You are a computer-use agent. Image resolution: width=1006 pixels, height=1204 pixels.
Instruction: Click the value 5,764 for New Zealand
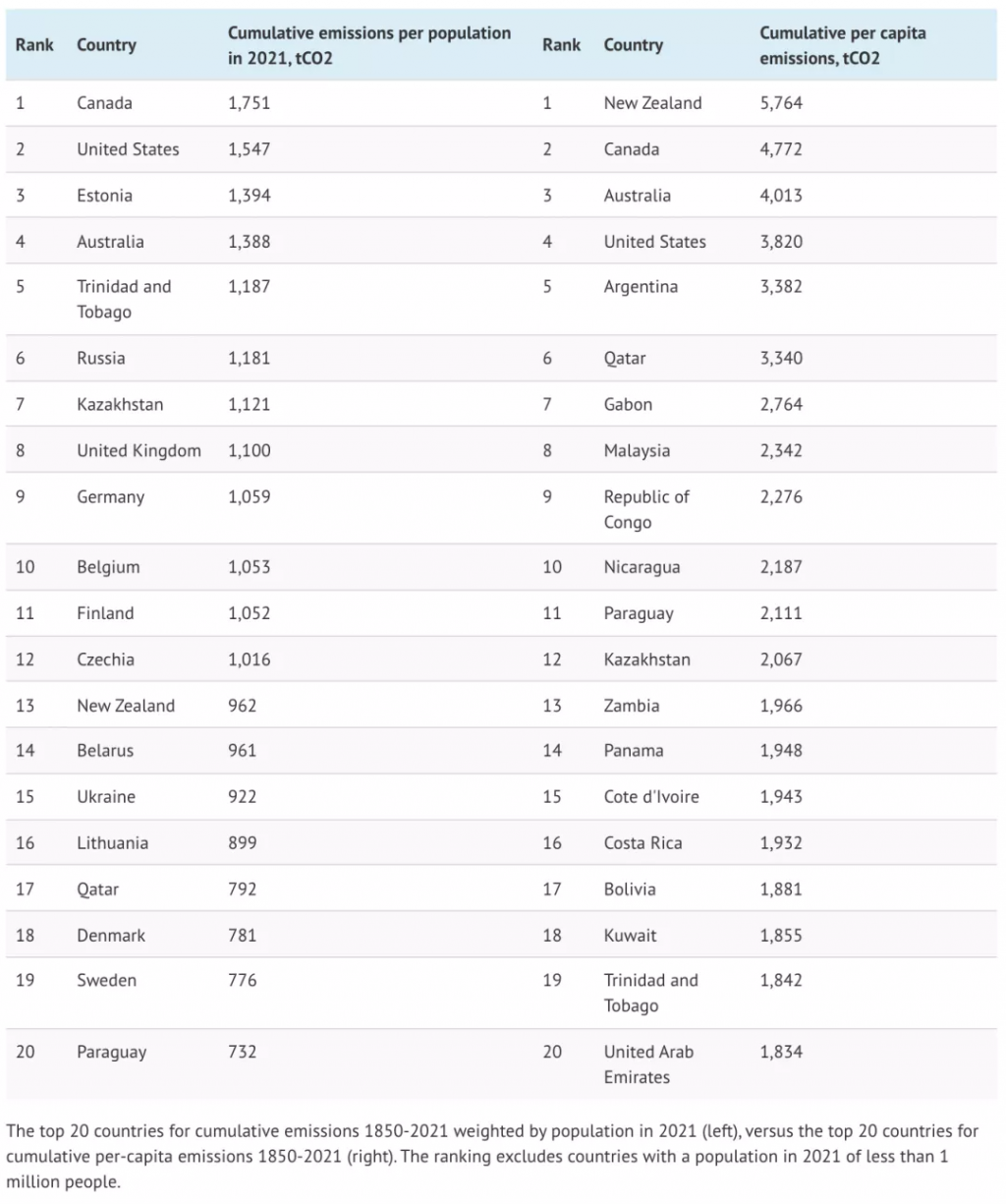(x=781, y=103)
